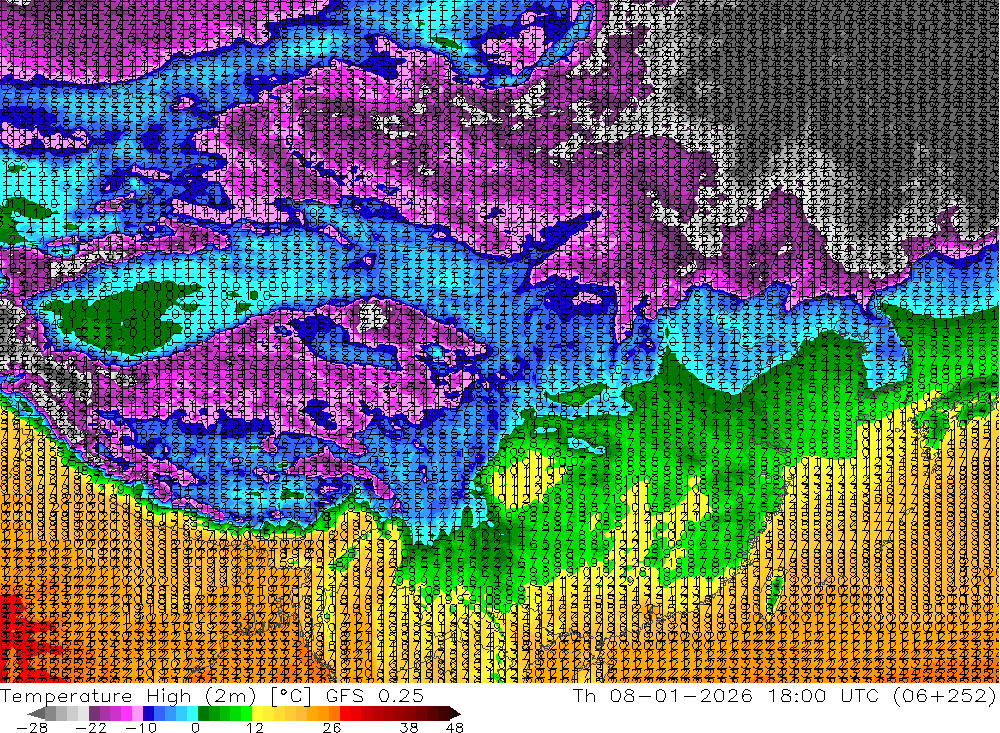This screenshot has width=1000, height=733.
Task: Click the "GFS 0.25" model label
Action: [374, 695]
